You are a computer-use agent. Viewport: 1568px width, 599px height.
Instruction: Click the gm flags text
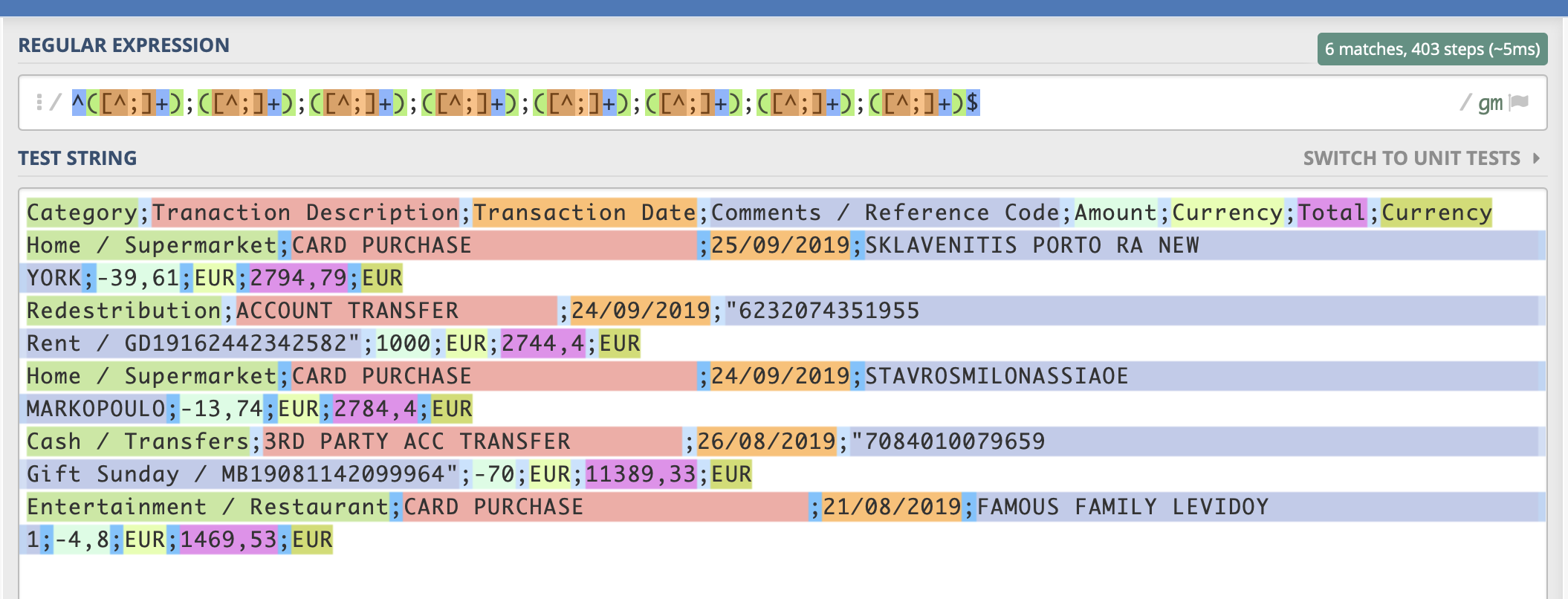click(1490, 103)
